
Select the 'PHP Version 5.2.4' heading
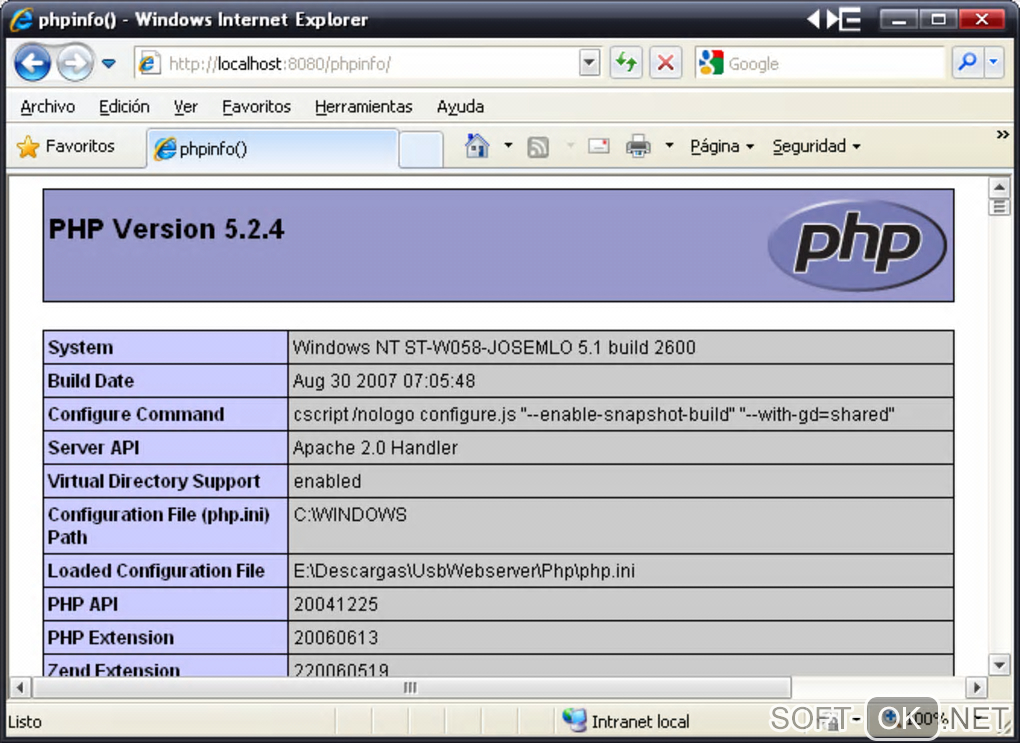tap(167, 229)
